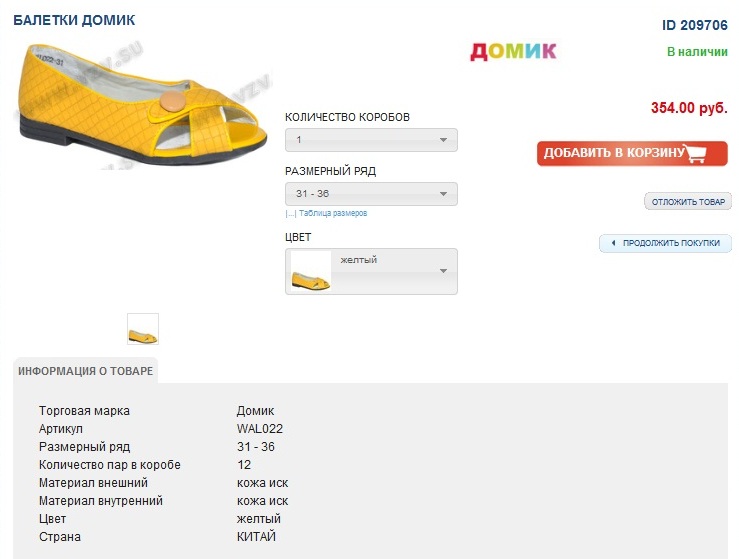Click the ОТЛОЖИТЬ ТОВАР button

(x=688, y=202)
